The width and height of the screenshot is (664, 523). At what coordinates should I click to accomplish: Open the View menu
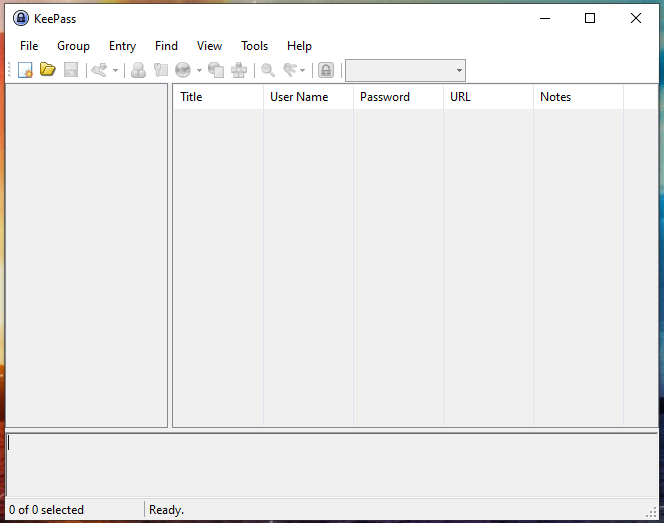tap(209, 46)
